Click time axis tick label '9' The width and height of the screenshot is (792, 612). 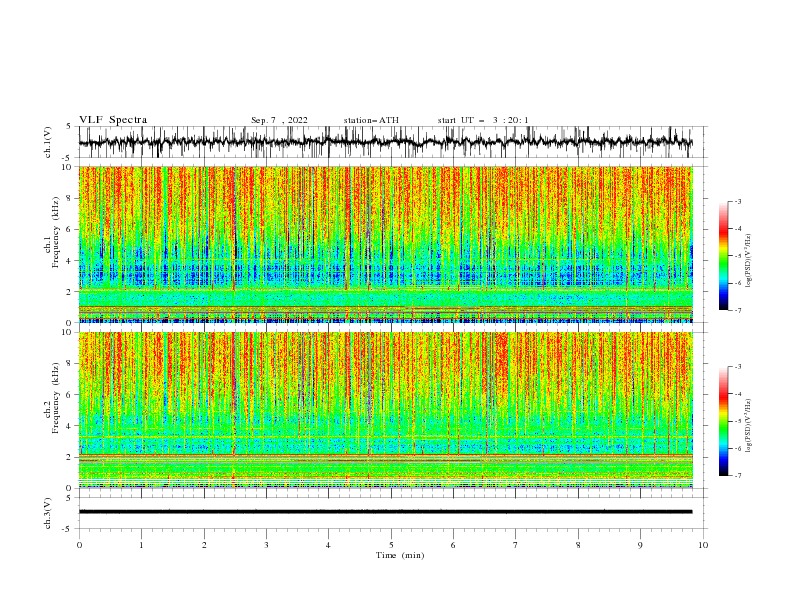[640, 545]
